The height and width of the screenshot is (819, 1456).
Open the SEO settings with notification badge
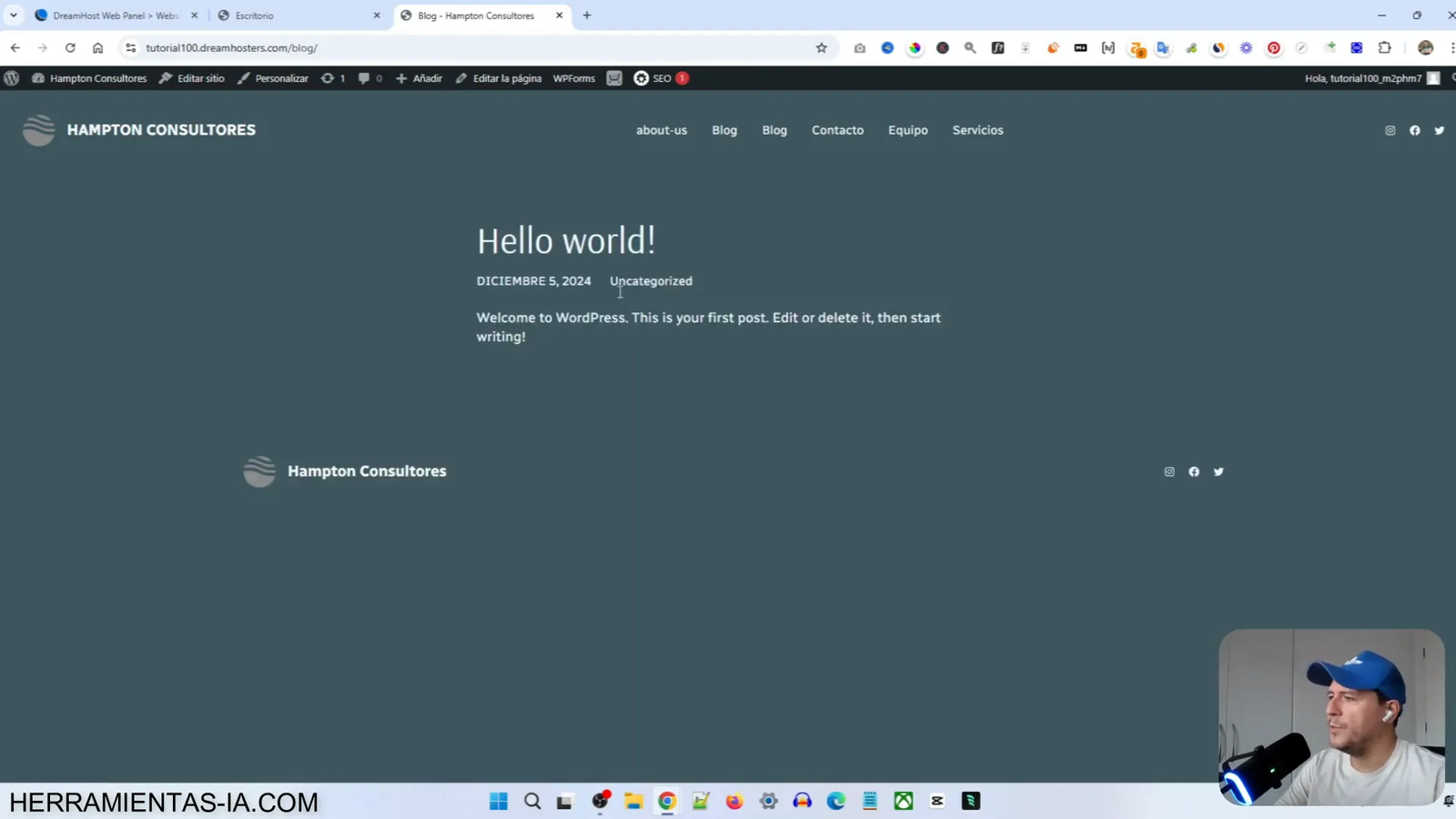tap(660, 78)
